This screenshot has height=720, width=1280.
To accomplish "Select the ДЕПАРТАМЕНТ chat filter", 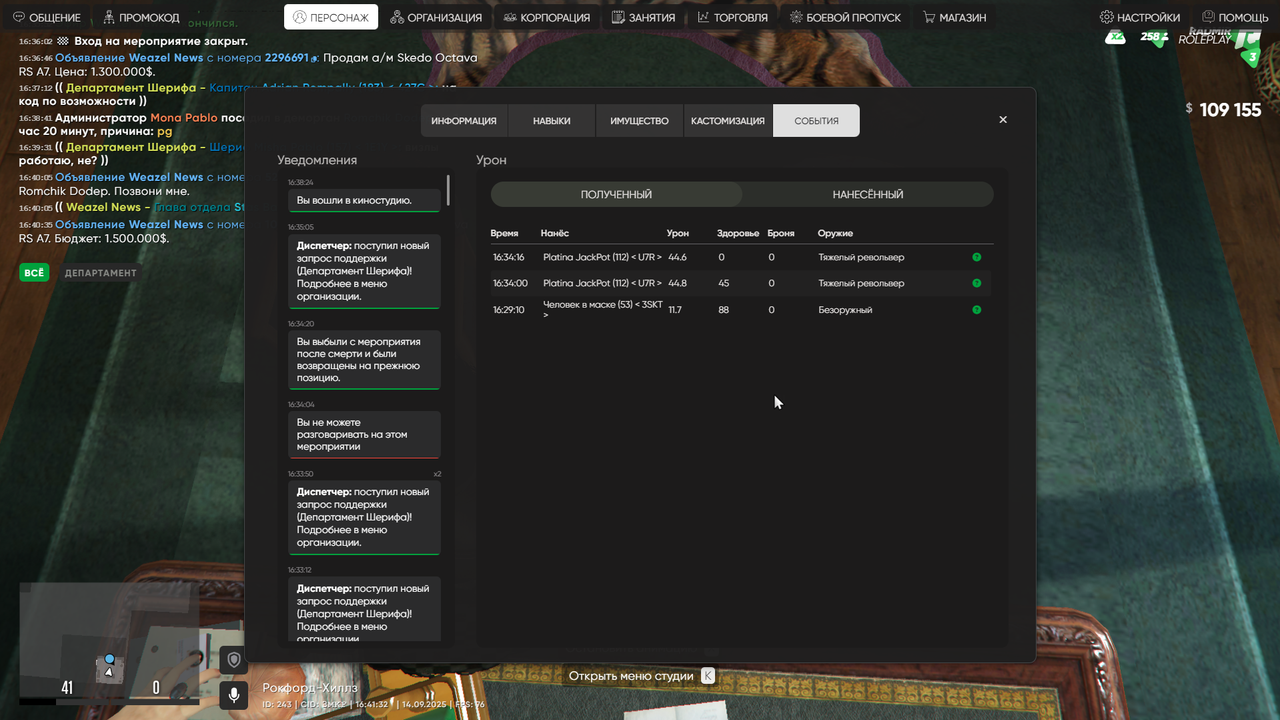I will pyautogui.click(x=101, y=272).
